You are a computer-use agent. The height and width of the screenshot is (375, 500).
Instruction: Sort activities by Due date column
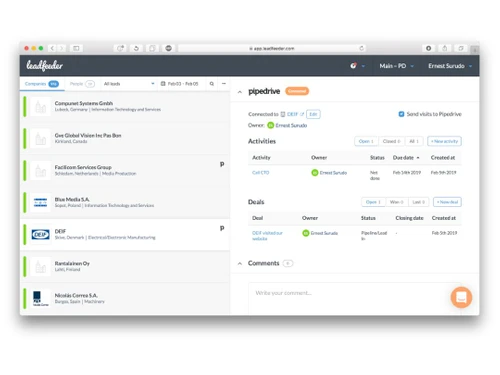click(406, 158)
